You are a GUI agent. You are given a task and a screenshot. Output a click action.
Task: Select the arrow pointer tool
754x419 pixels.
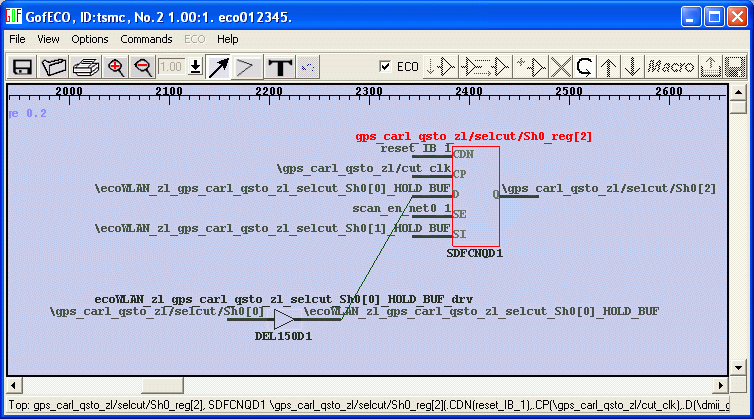(x=219, y=67)
